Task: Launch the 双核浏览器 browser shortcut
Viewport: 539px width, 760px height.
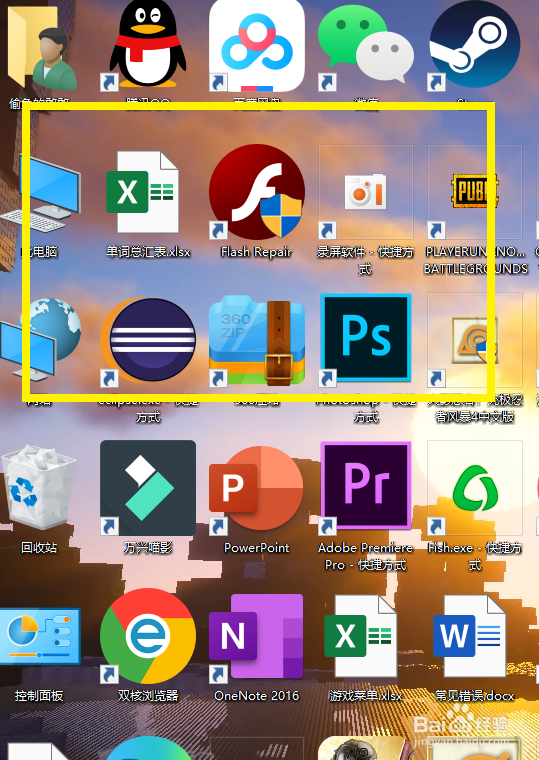Action: [x=148, y=636]
